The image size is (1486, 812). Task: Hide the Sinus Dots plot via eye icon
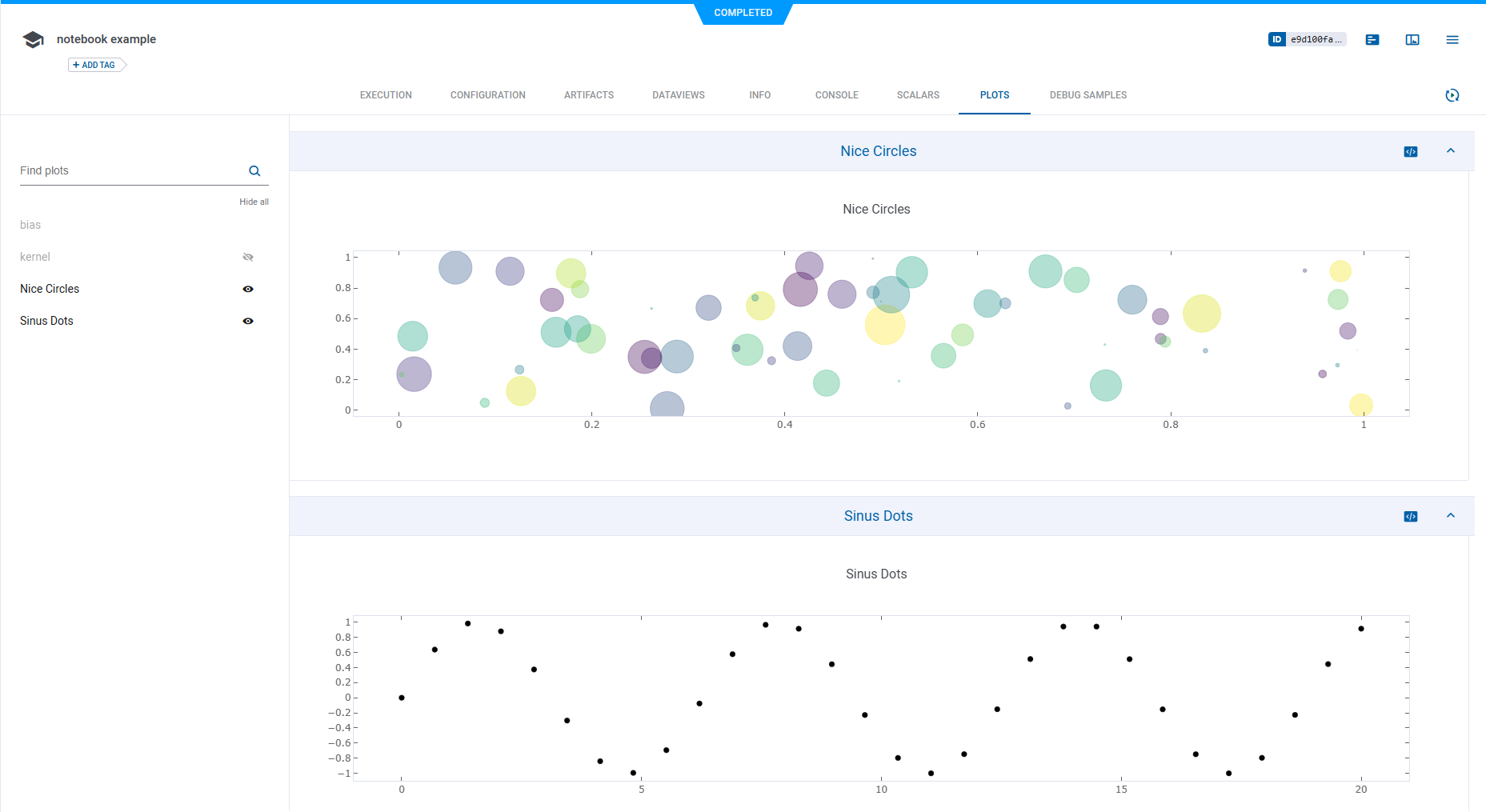tap(248, 321)
